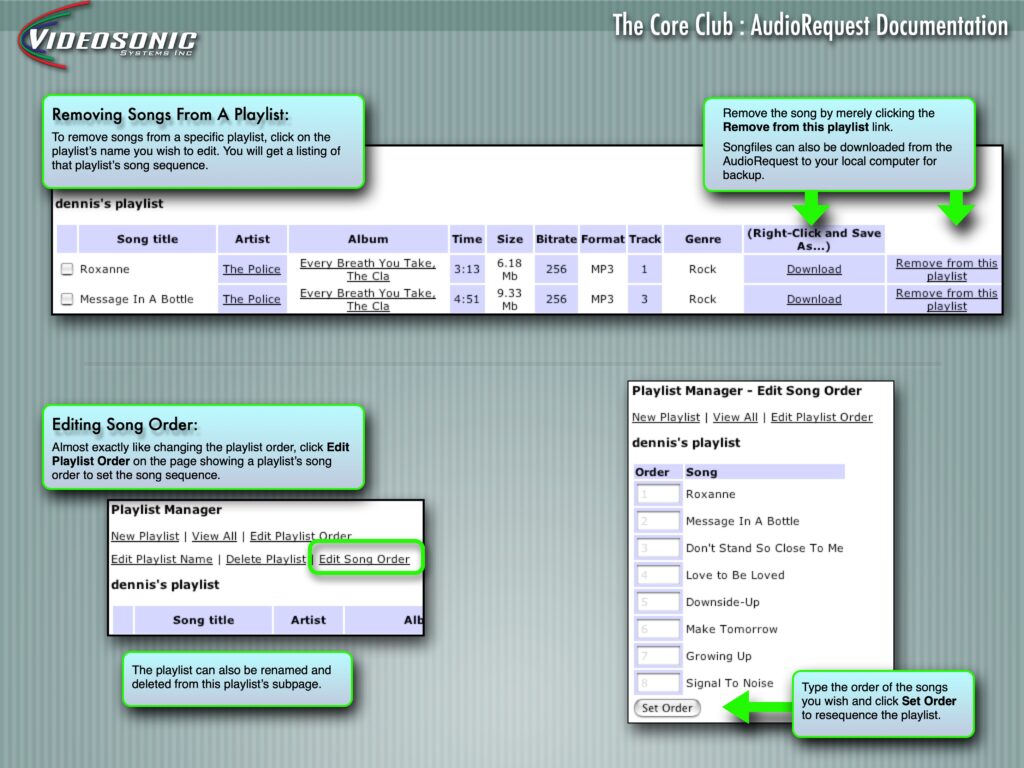Click the order field for Signal To Noise

point(657,684)
